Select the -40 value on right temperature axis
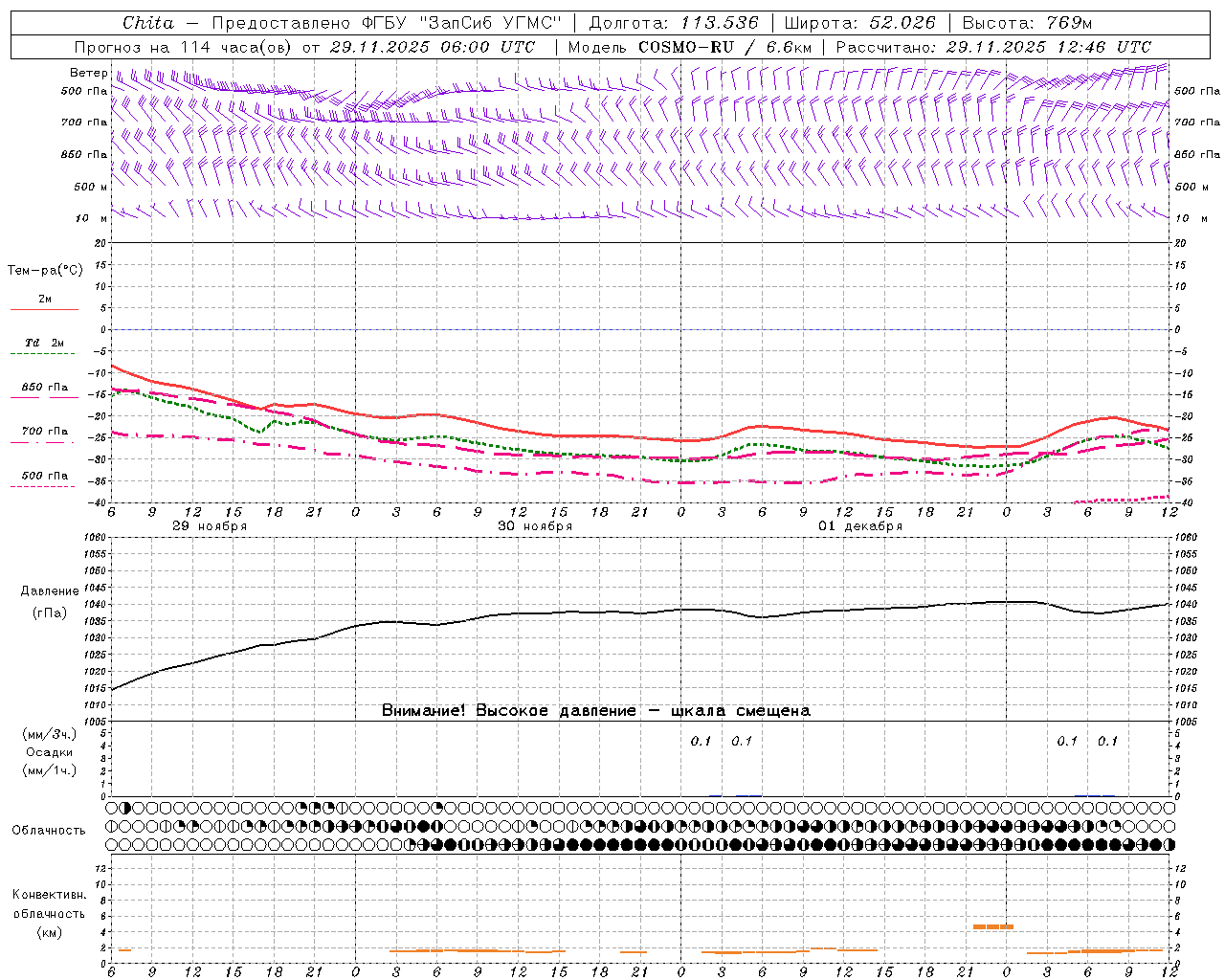This screenshot has width=1225, height=980. pos(1183,503)
